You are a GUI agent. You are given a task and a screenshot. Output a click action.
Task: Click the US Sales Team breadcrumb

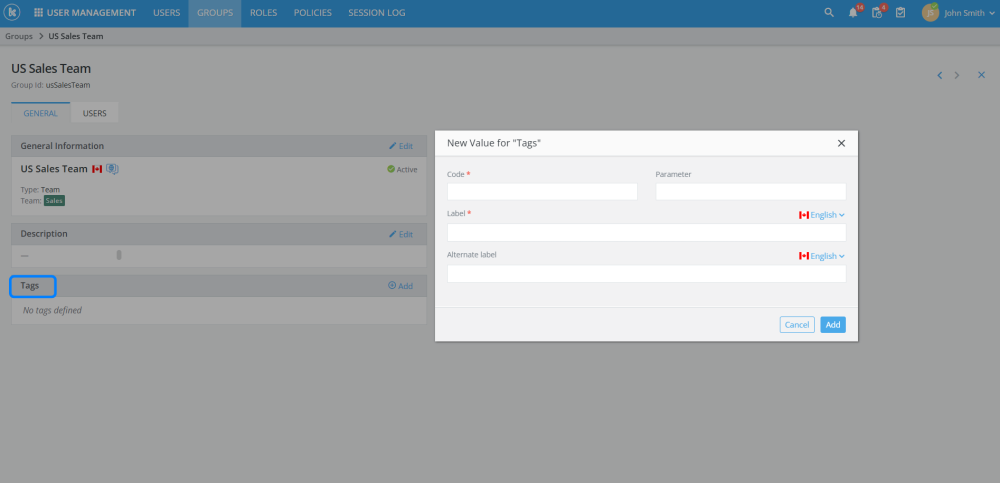point(76,36)
